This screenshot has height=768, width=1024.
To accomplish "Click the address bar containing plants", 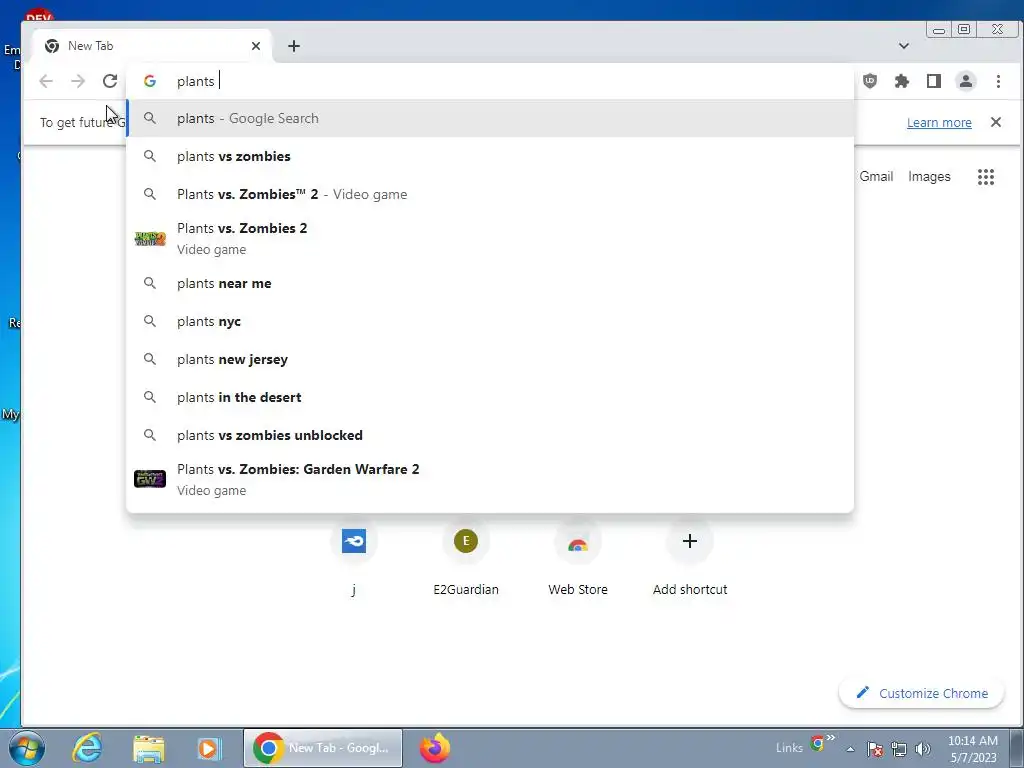I will (x=490, y=81).
